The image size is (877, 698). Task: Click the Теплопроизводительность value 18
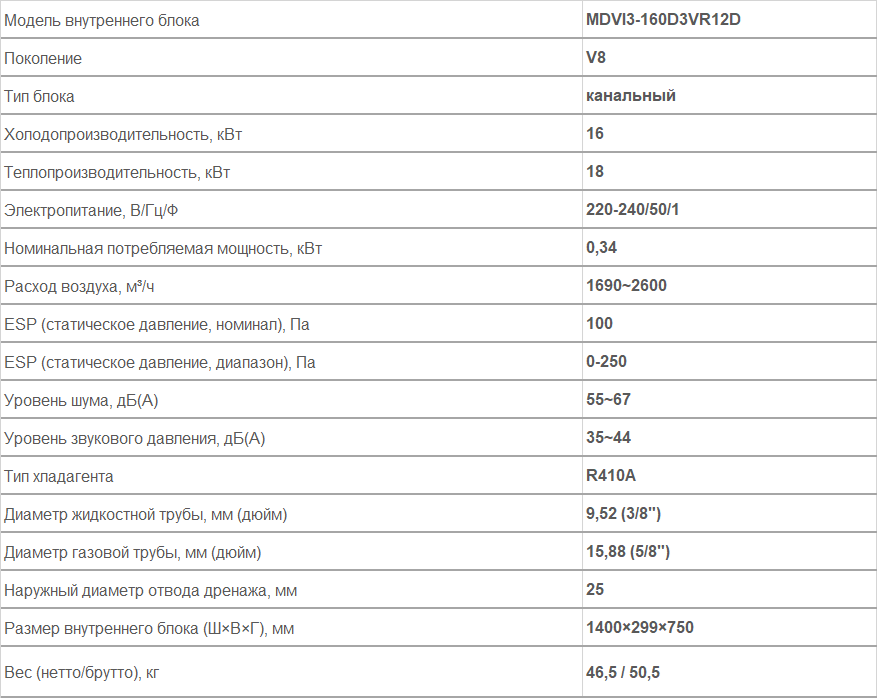tap(595, 171)
